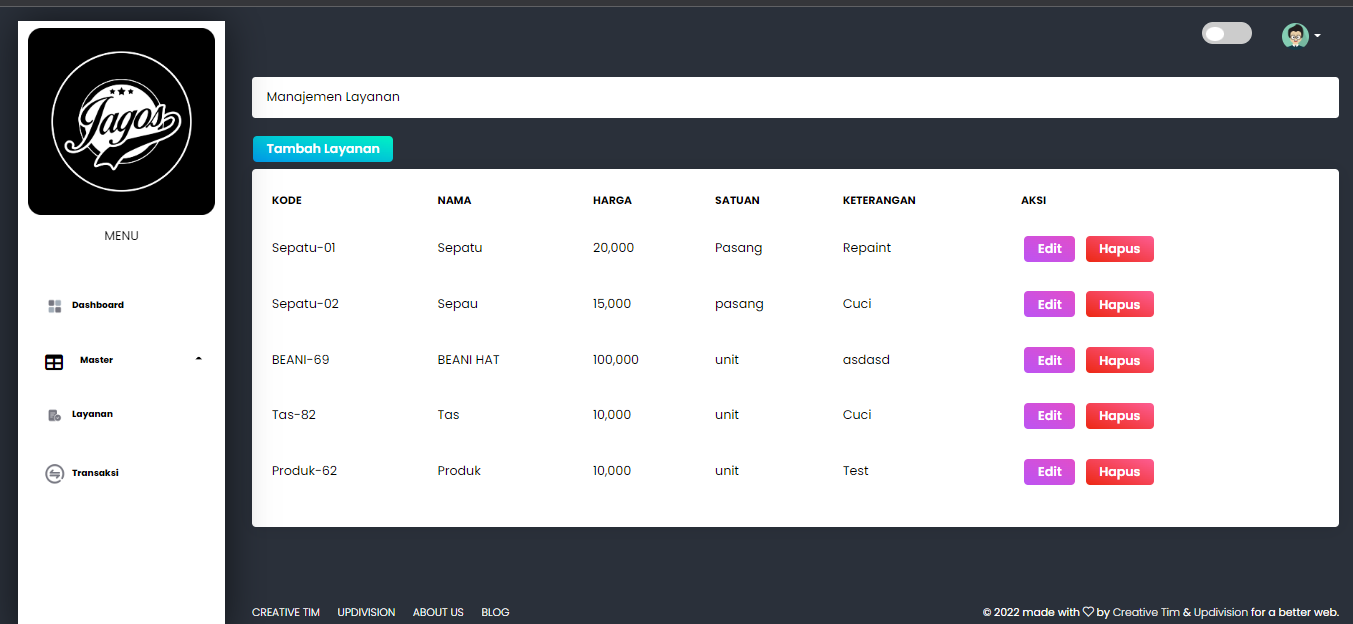The image size is (1353, 624).
Task: Click the Jagos logo image
Action: coord(121,121)
